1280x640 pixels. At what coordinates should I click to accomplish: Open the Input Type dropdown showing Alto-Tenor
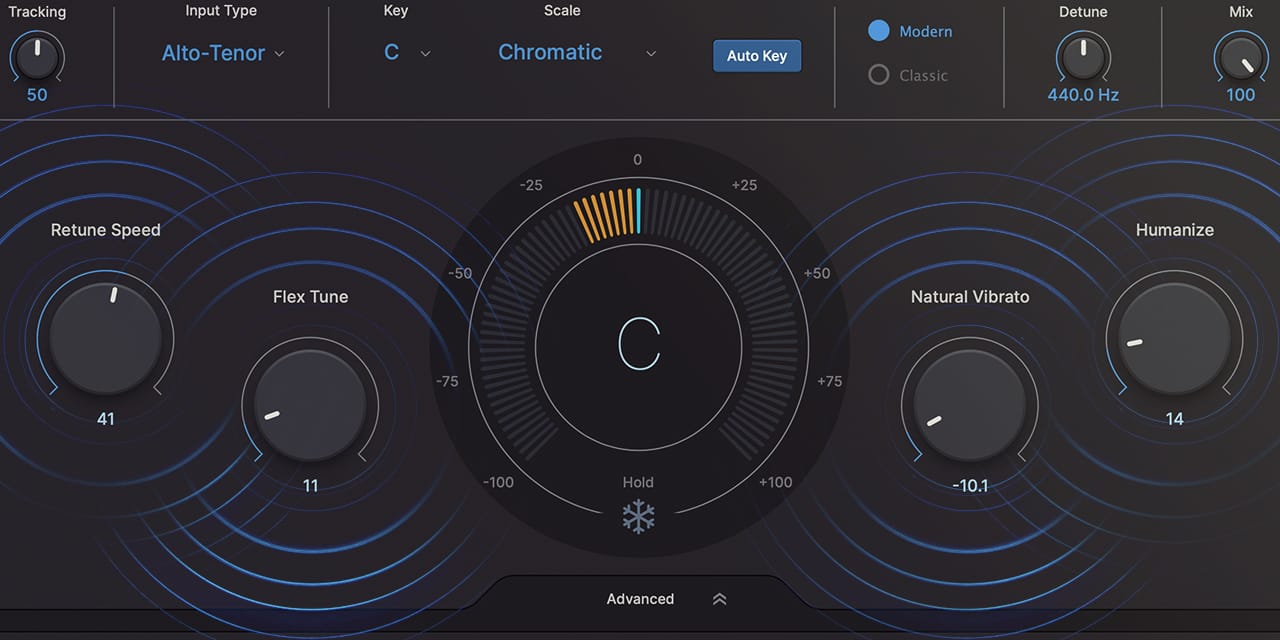[222, 52]
